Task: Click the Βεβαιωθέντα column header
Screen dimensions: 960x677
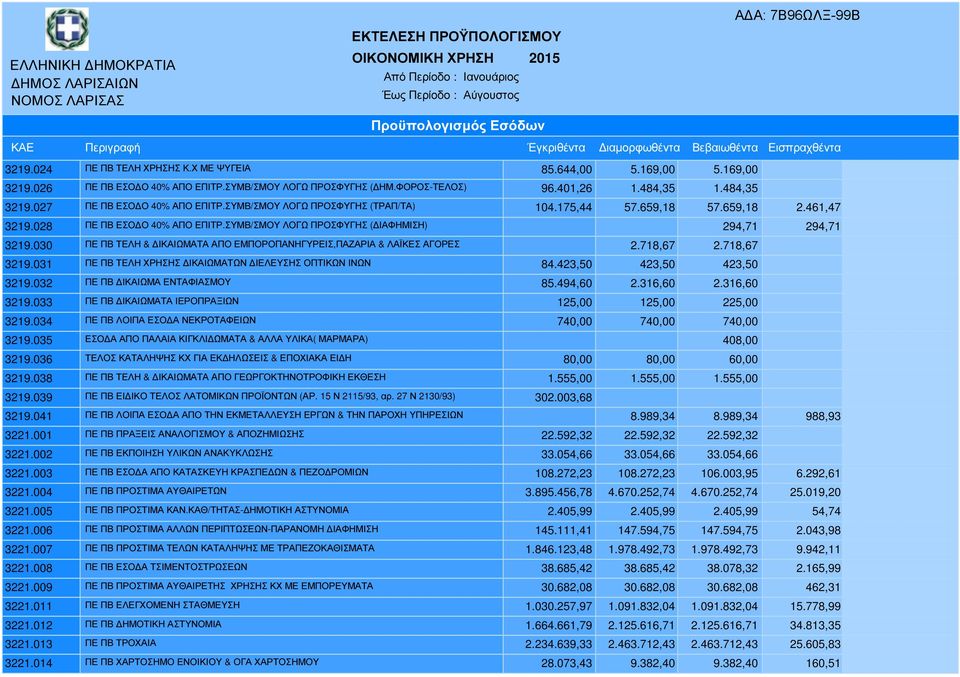Action: [725, 148]
